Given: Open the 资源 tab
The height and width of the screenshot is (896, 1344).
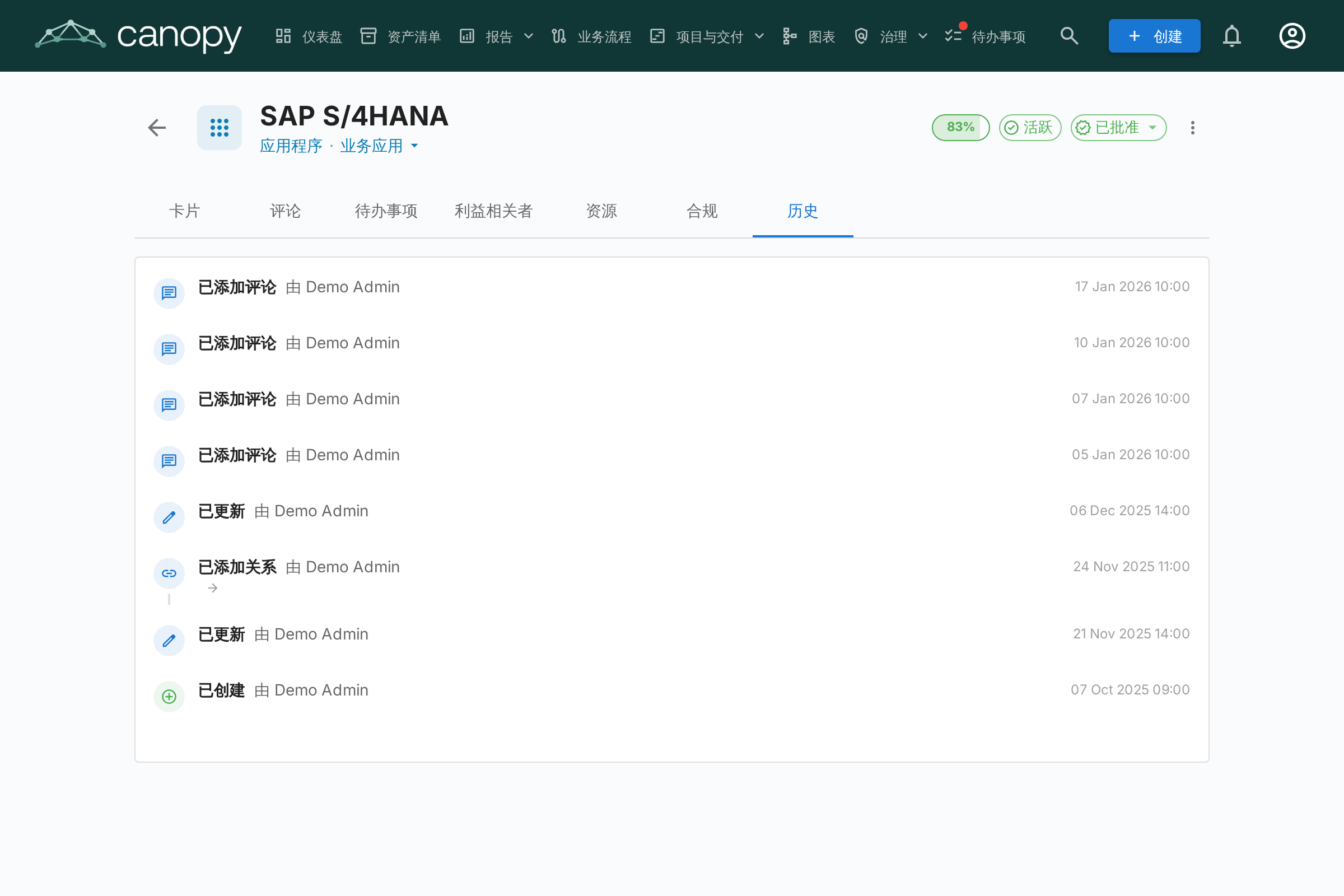Looking at the screenshot, I should coord(601,211).
